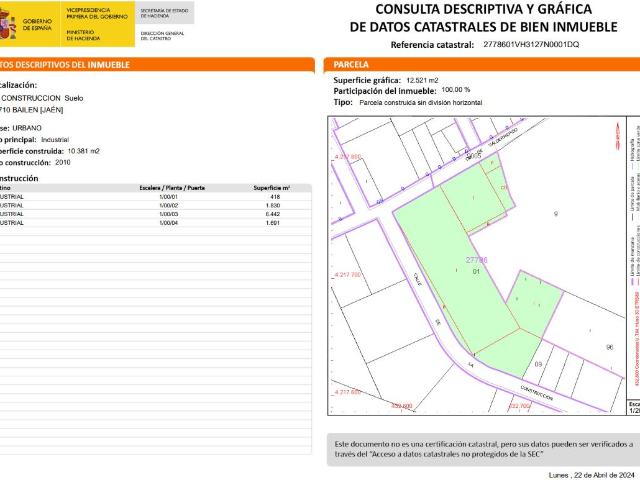Click the INDUSTRIAL cell in row 1/00/01
This screenshot has height=480, width=640.
(12, 197)
